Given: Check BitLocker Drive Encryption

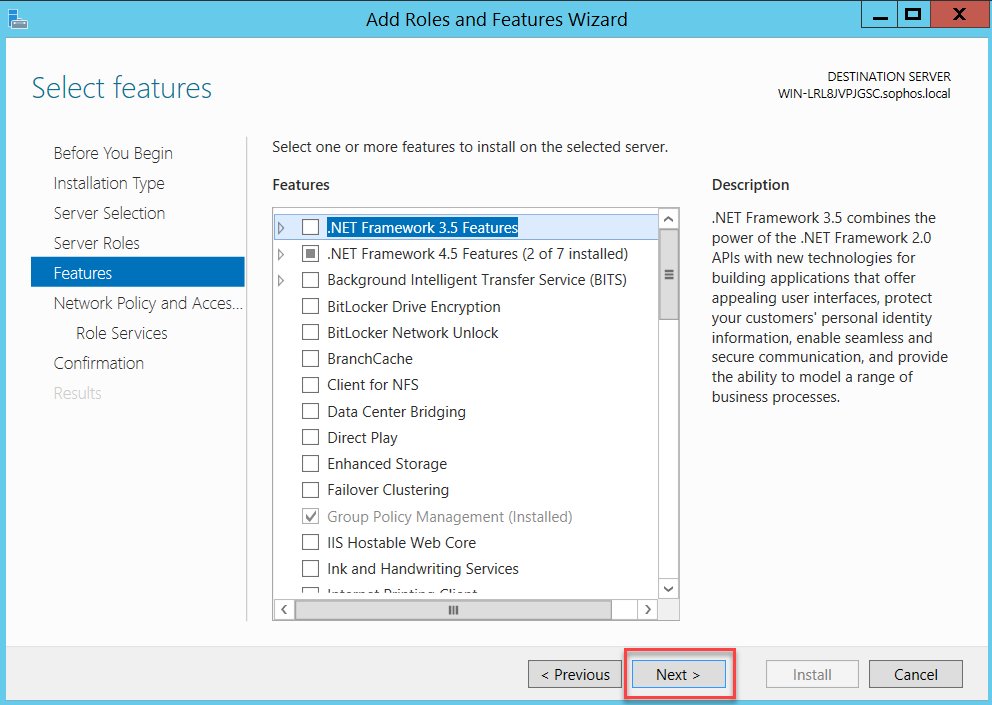Looking at the screenshot, I should point(310,306).
